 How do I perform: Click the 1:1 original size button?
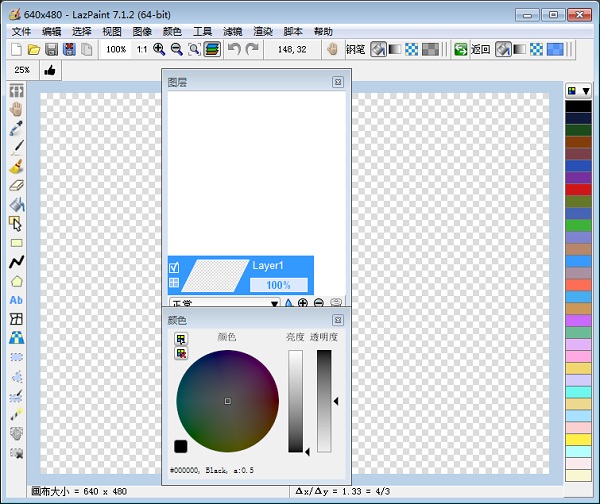pyautogui.click(x=141, y=49)
